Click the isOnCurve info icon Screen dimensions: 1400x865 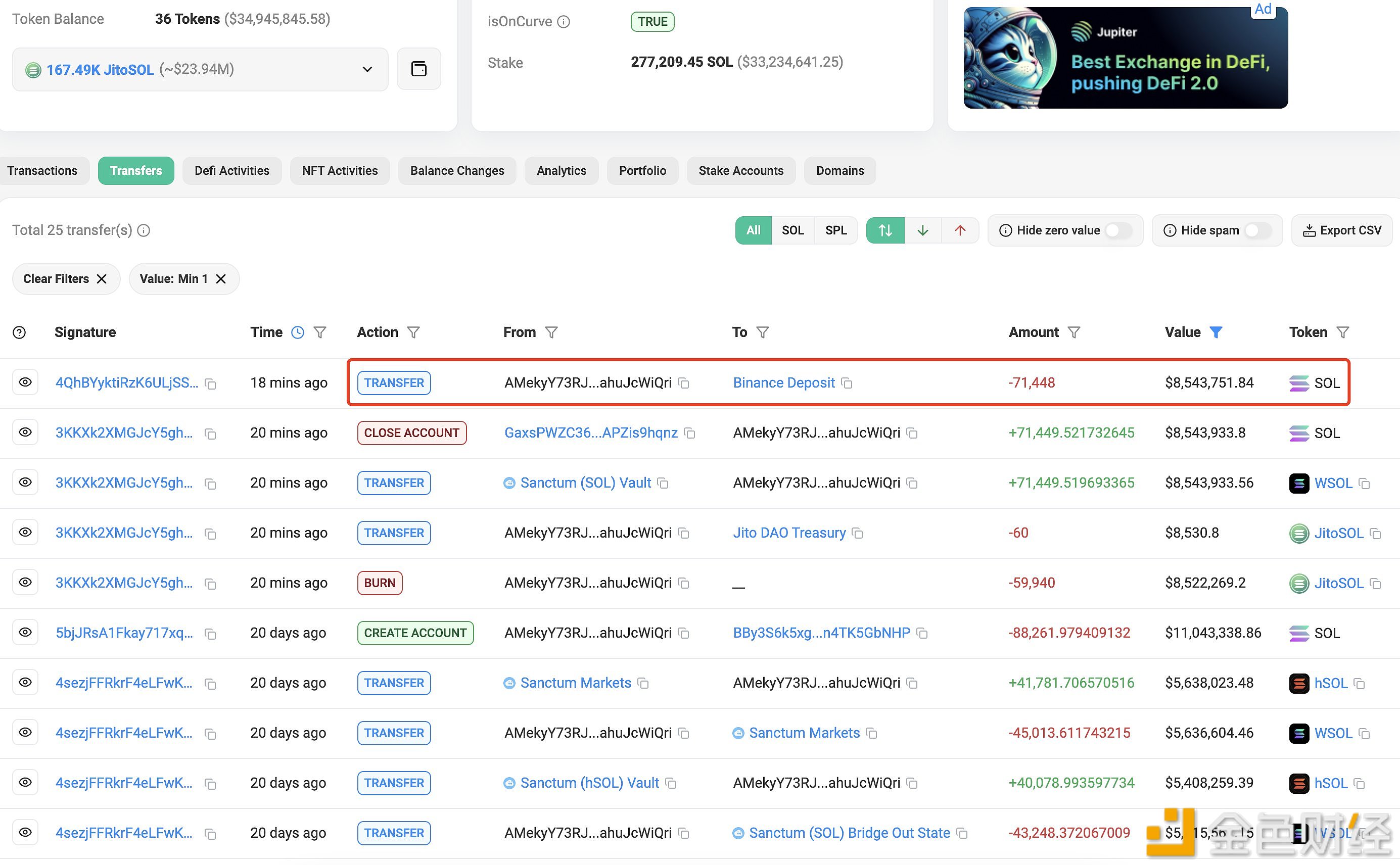click(x=564, y=22)
